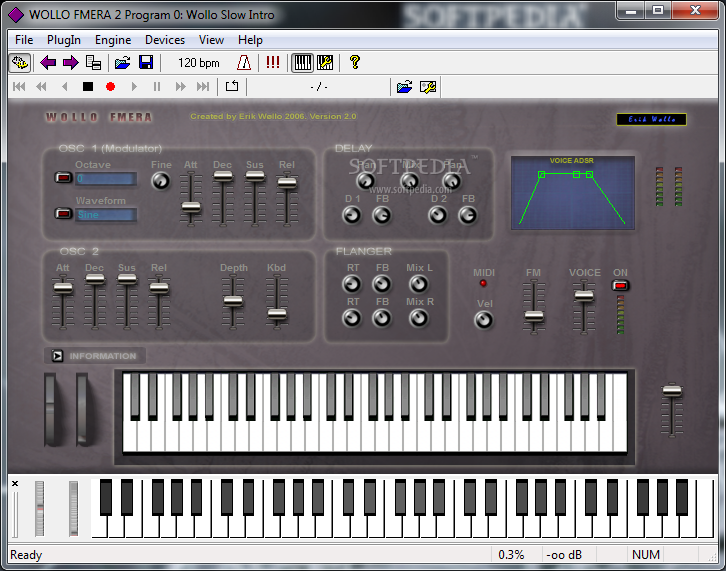
Task: Click the Erik Wollo logo button
Action: (651, 119)
